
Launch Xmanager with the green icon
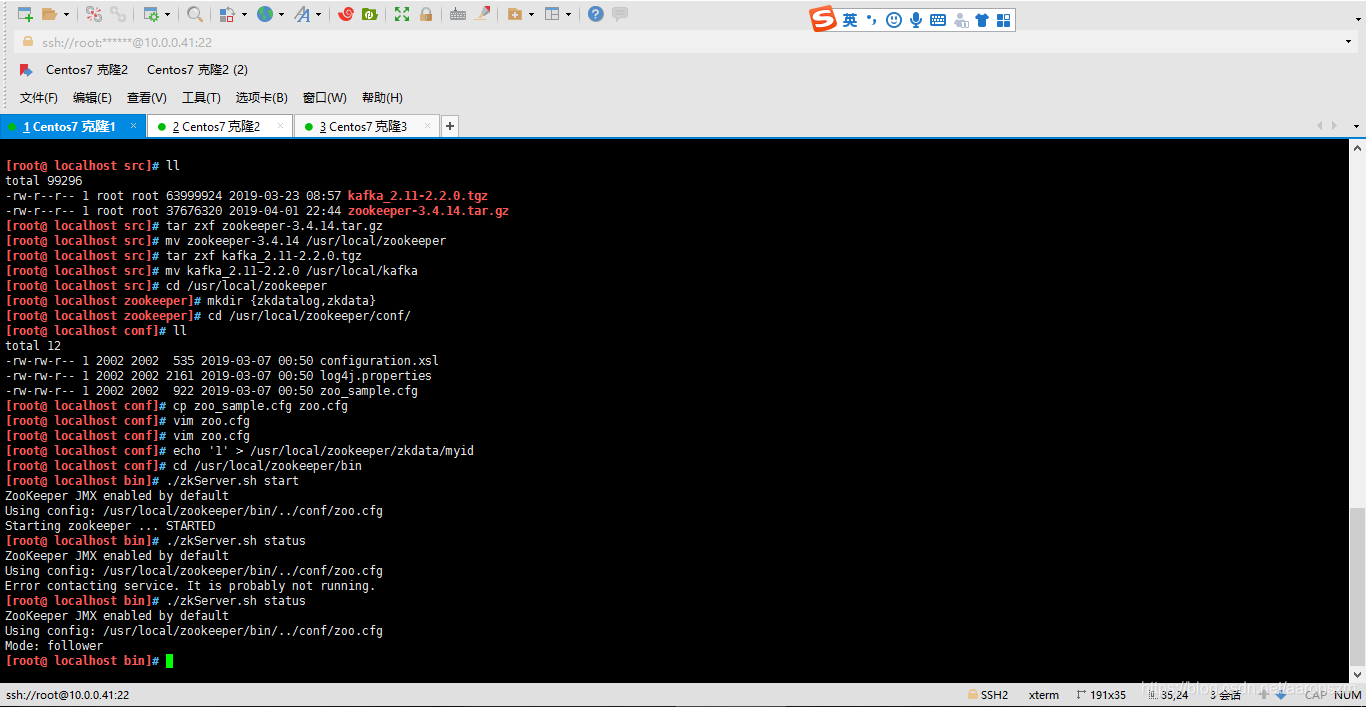[370, 14]
